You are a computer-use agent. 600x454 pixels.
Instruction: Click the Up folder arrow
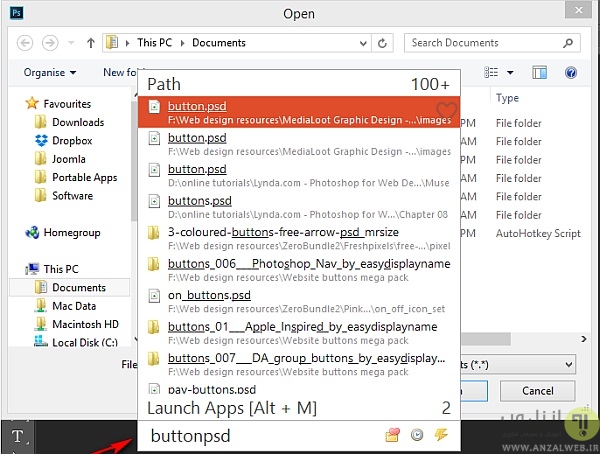click(x=91, y=43)
